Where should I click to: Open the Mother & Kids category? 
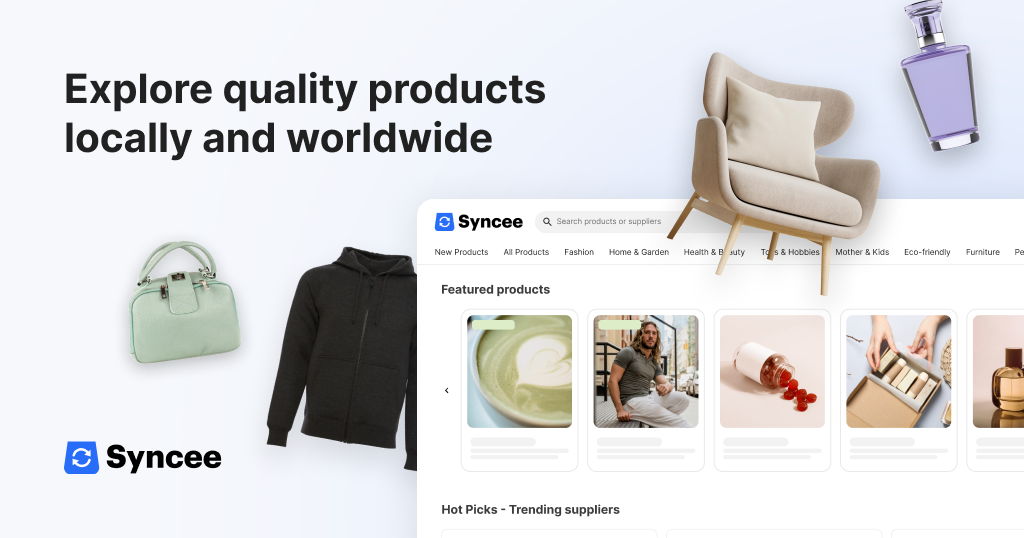(x=862, y=252)
